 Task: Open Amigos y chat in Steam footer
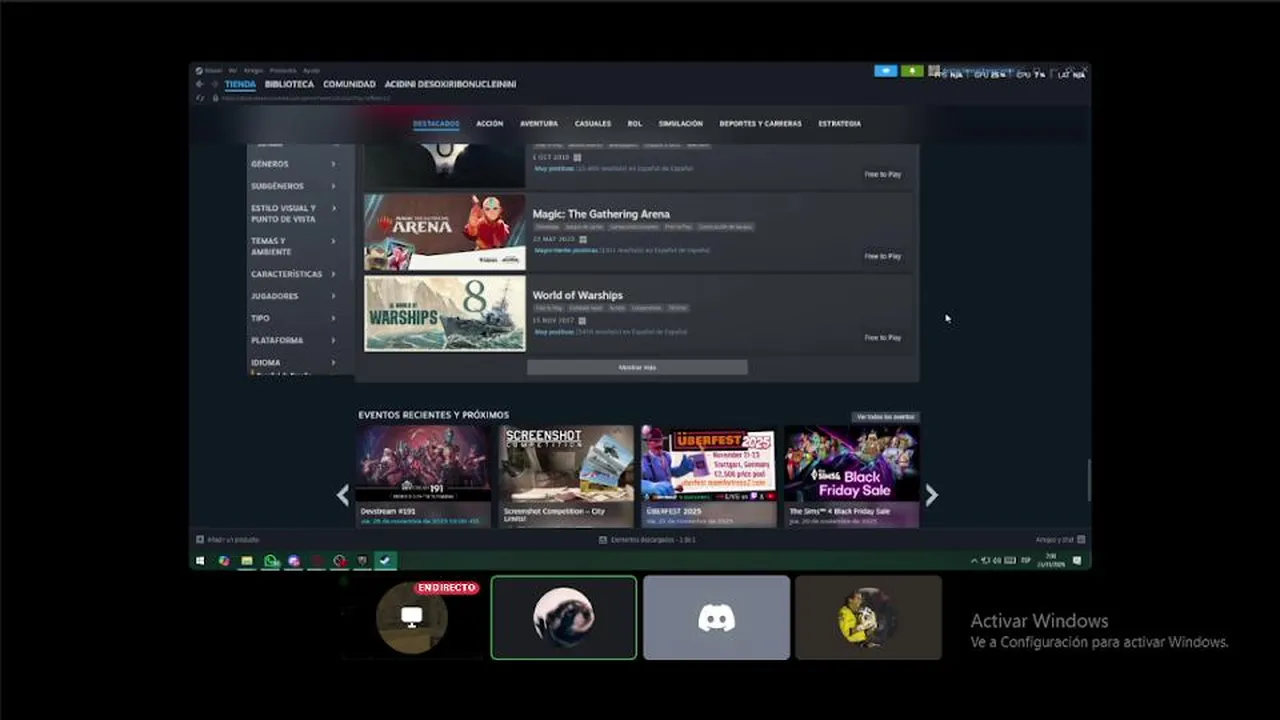click(x=1060, y=539)
